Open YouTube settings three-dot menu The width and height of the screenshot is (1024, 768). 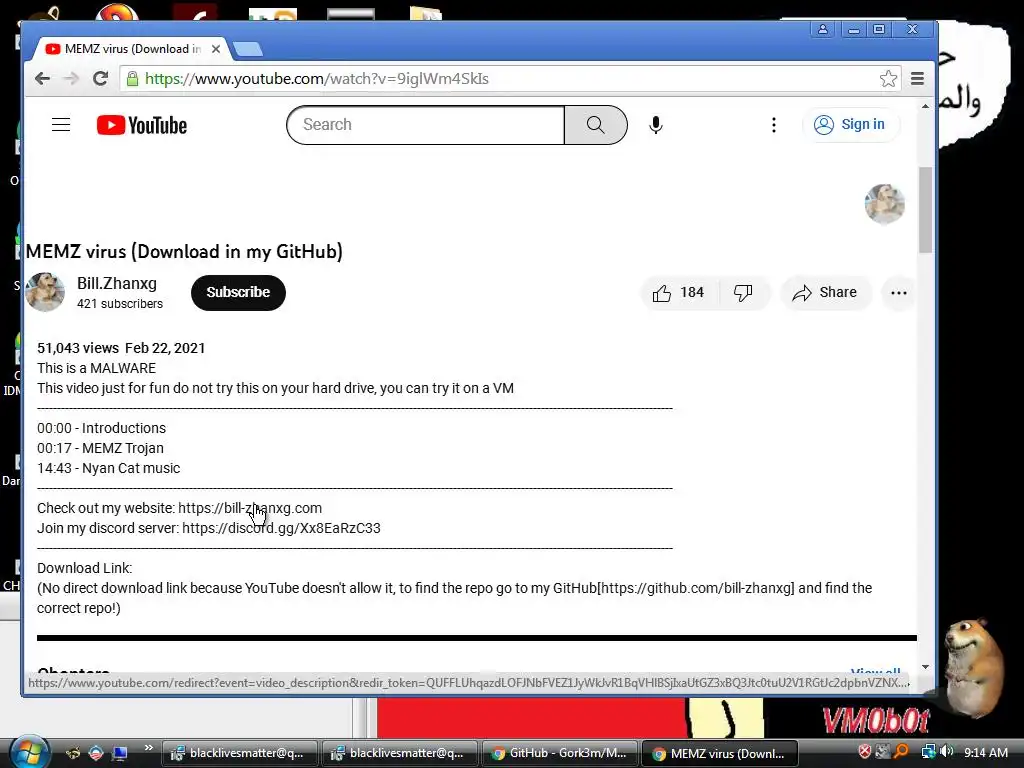774,125
